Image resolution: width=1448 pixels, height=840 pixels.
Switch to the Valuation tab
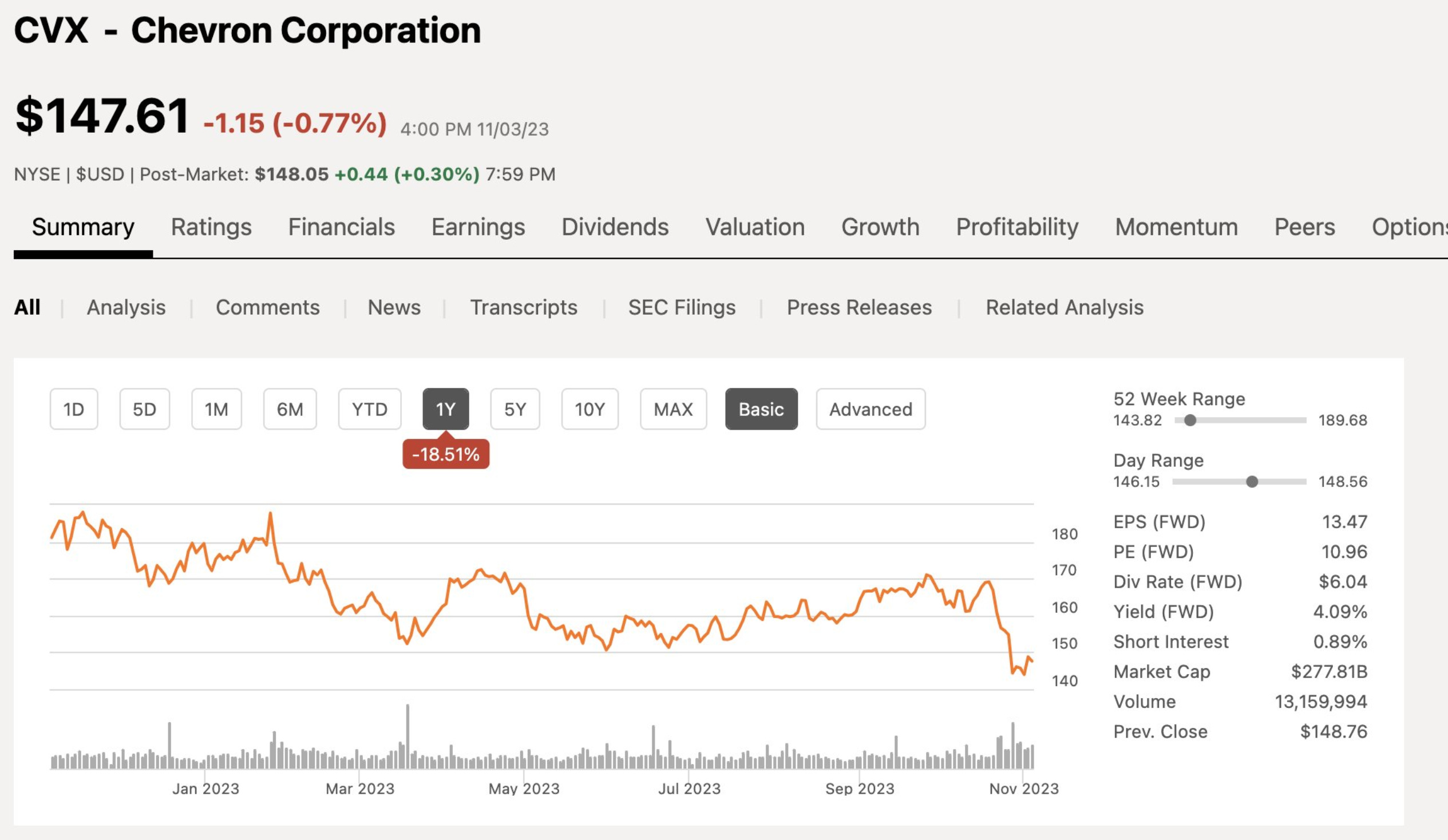[x=755, y=227]
